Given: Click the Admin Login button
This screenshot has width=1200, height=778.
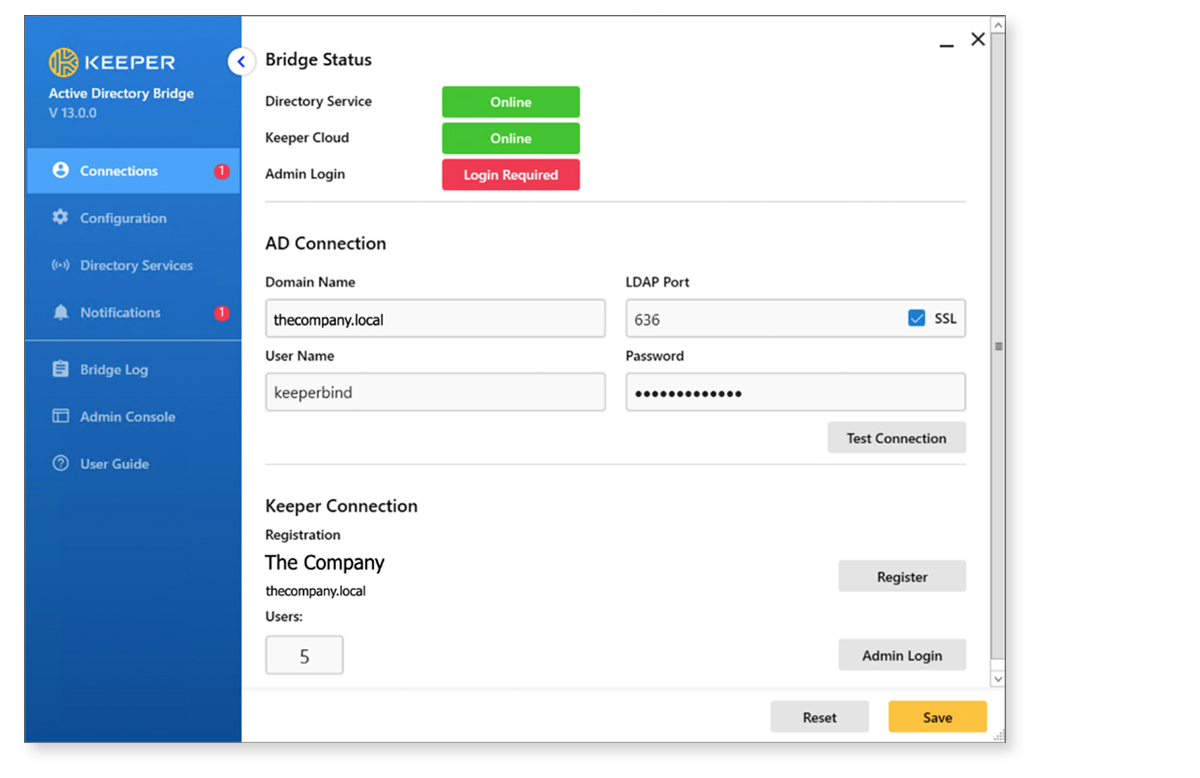Looking at the screenshot, I should [x=902, y=655].
